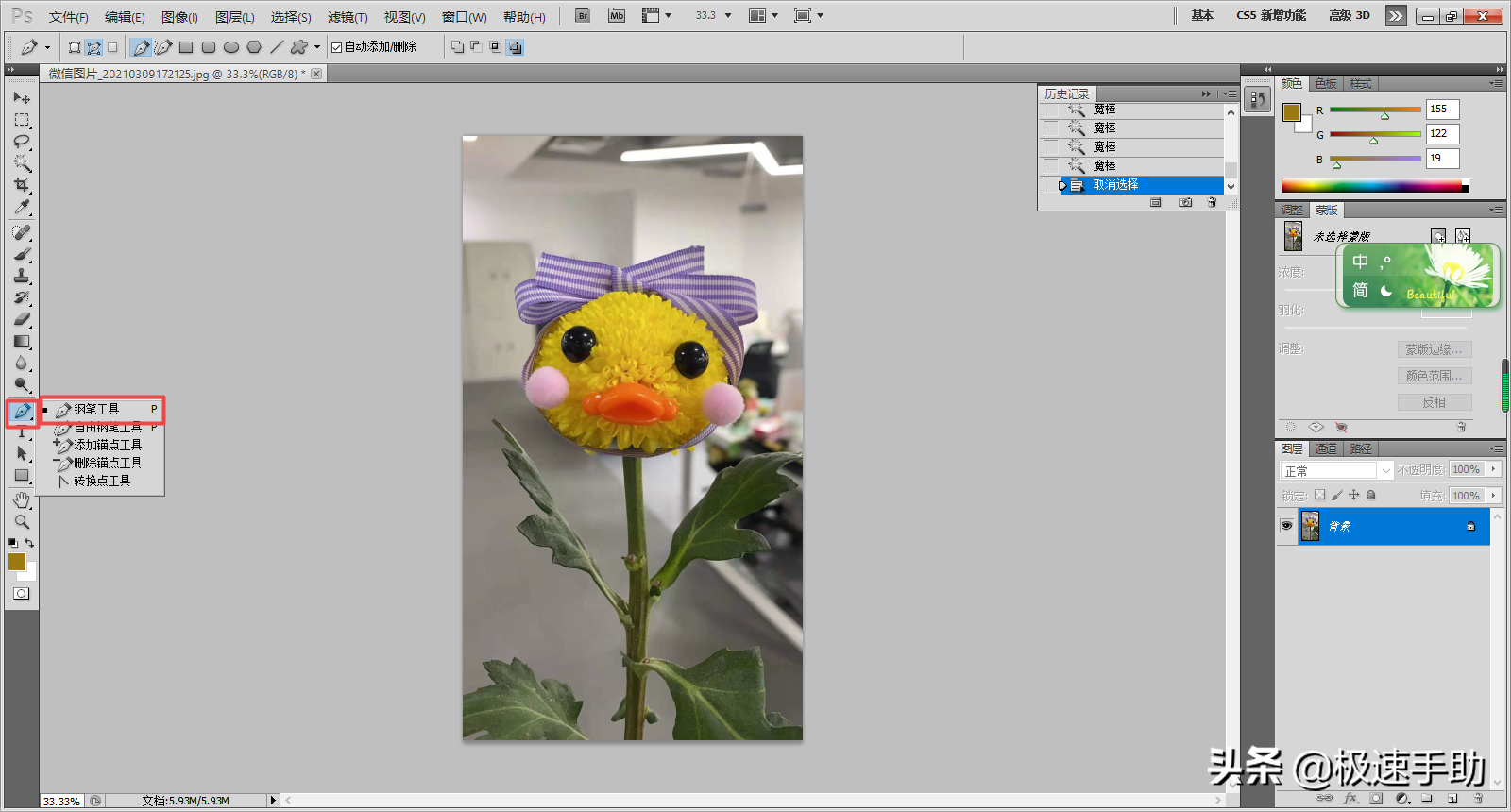Screen dimensions: 1511x812
Task: Toggle the Auto Add/Delete checkbox
Action: tap(336, 47)
